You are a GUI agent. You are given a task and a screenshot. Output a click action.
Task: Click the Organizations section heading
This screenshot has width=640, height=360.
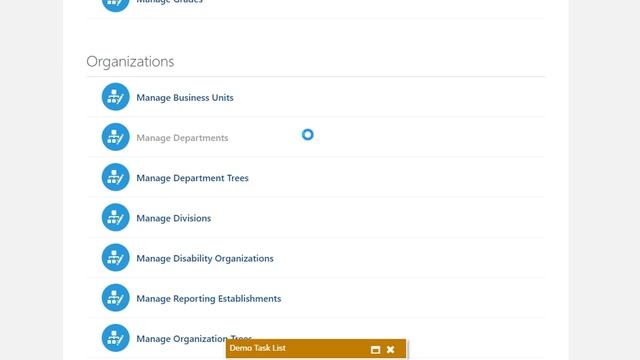(x=130, y=62)
